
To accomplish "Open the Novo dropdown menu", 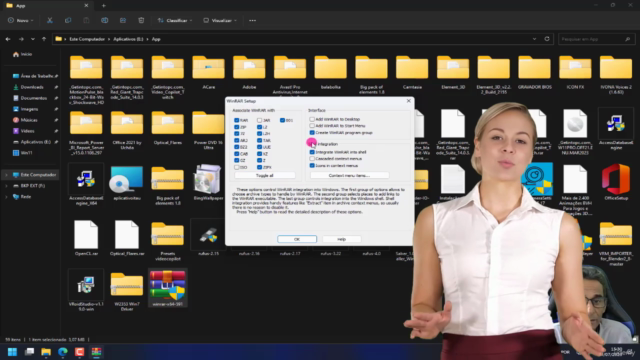I will 20,20.
